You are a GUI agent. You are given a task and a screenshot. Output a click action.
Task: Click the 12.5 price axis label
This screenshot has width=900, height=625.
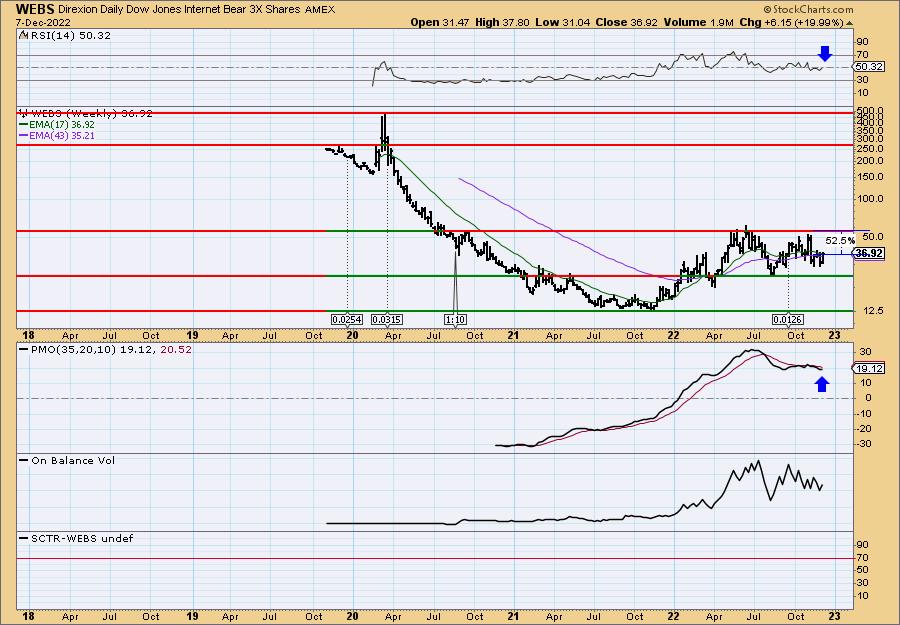[872, 310]
